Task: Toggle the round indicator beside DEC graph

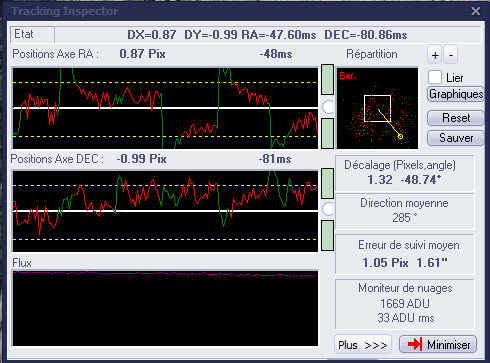Action: (x=328, y=209)
